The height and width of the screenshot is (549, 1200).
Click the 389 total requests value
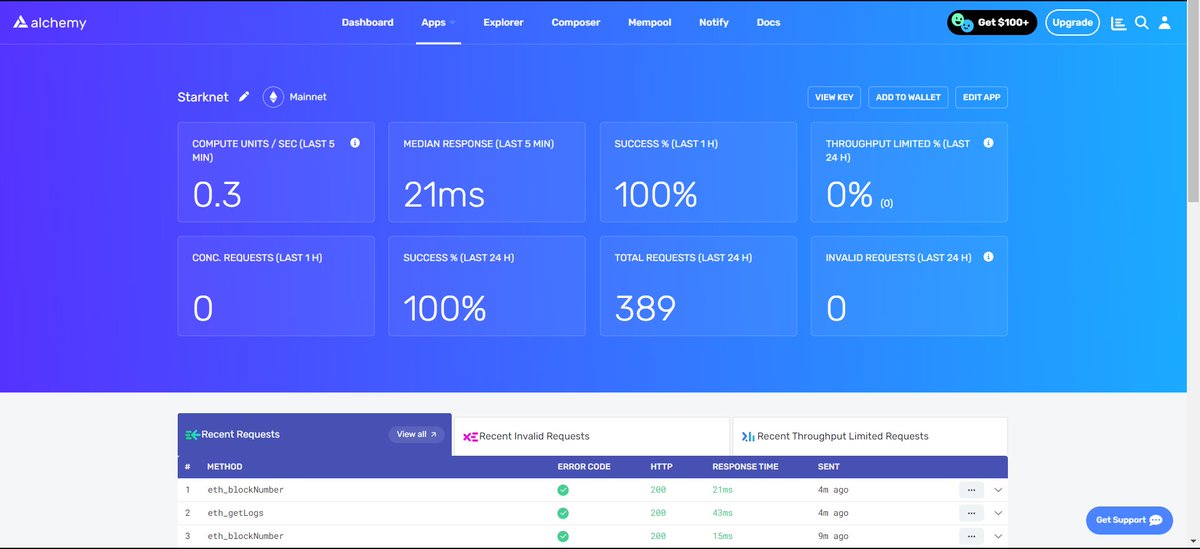coord(645,308)
